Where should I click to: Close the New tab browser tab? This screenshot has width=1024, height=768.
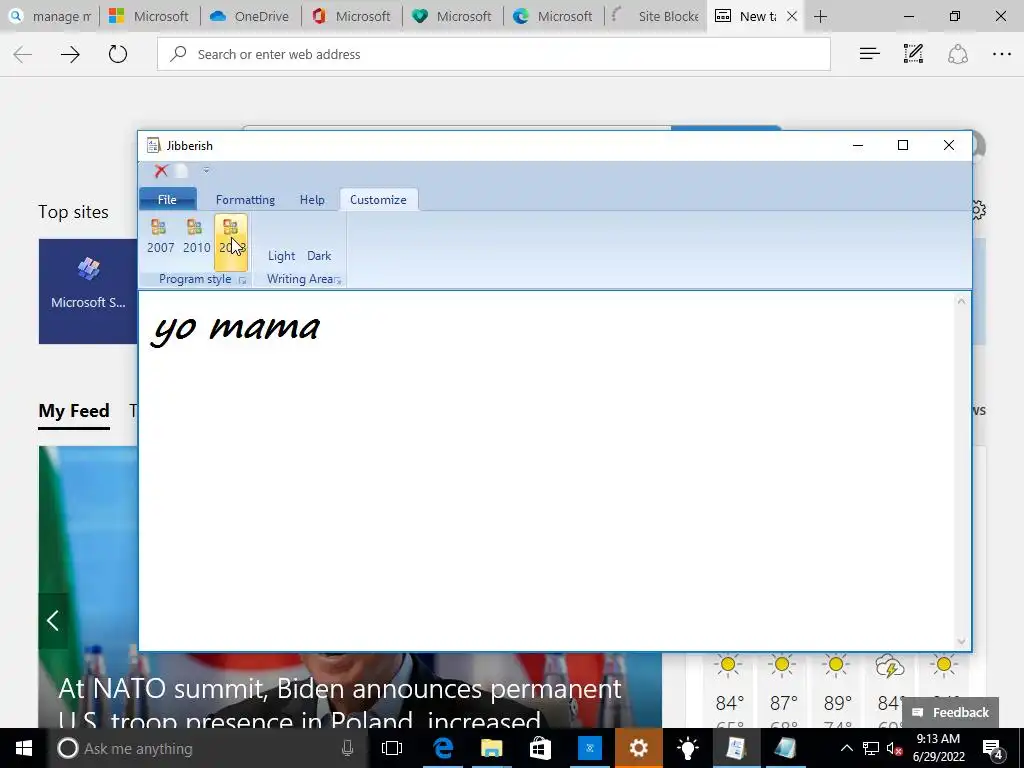tap(792, 16)
